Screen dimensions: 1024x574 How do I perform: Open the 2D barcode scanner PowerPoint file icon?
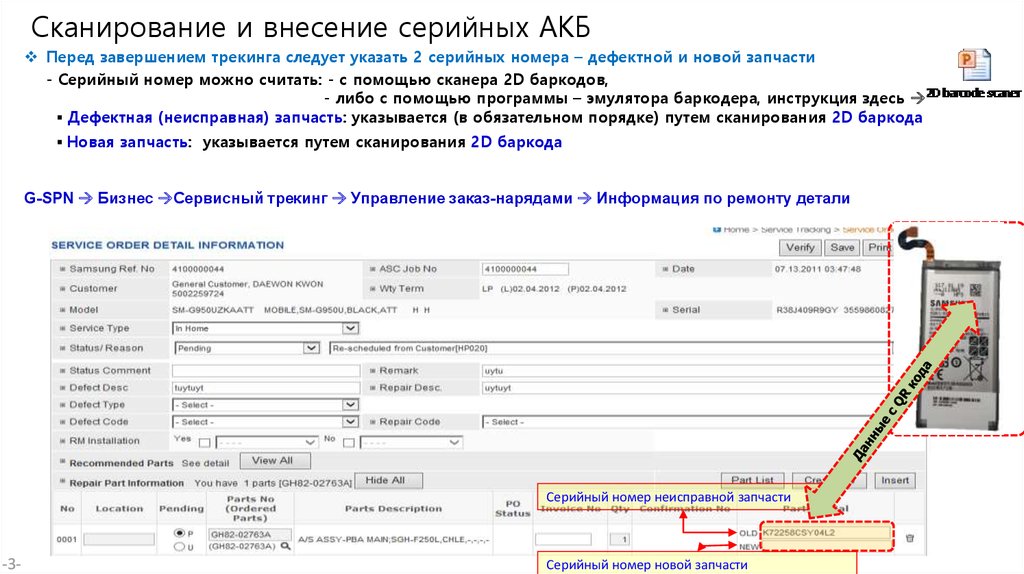(x=973, y=66)
